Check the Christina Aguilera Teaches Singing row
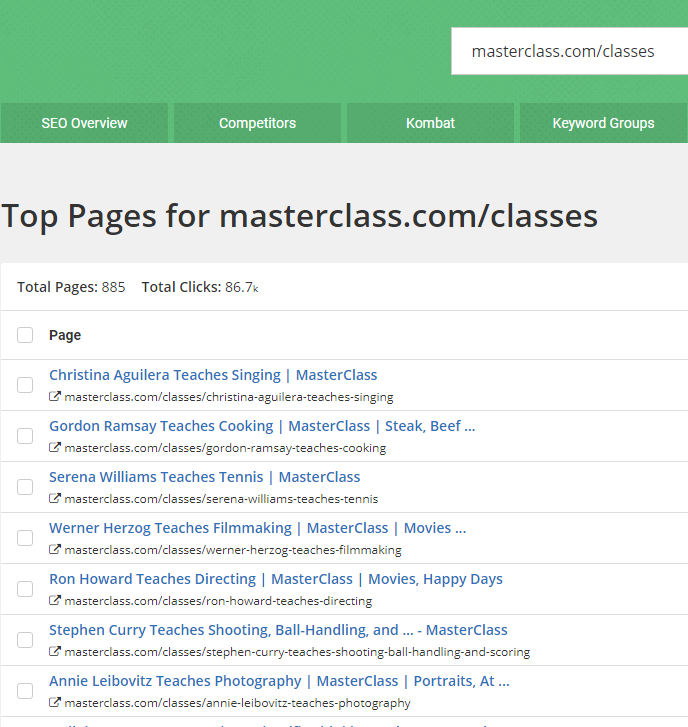688x727 pixels. pos(25,385)
